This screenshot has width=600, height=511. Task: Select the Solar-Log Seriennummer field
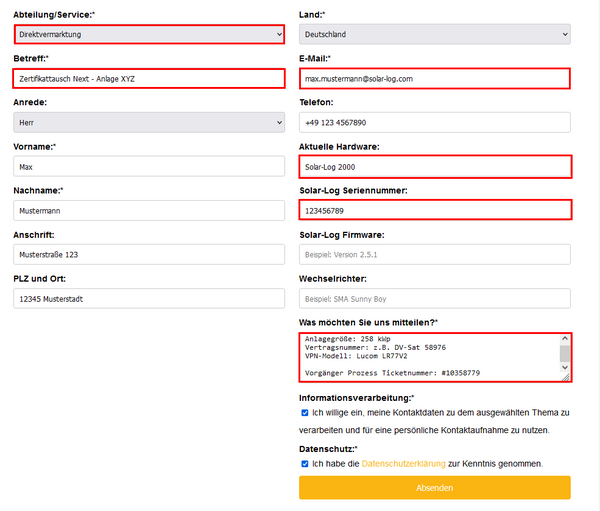(435, 210)
